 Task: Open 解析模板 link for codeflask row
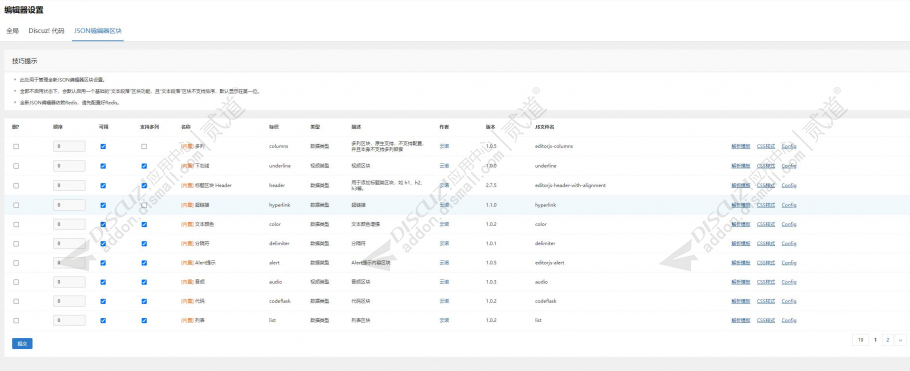click(x=741, y=301)
